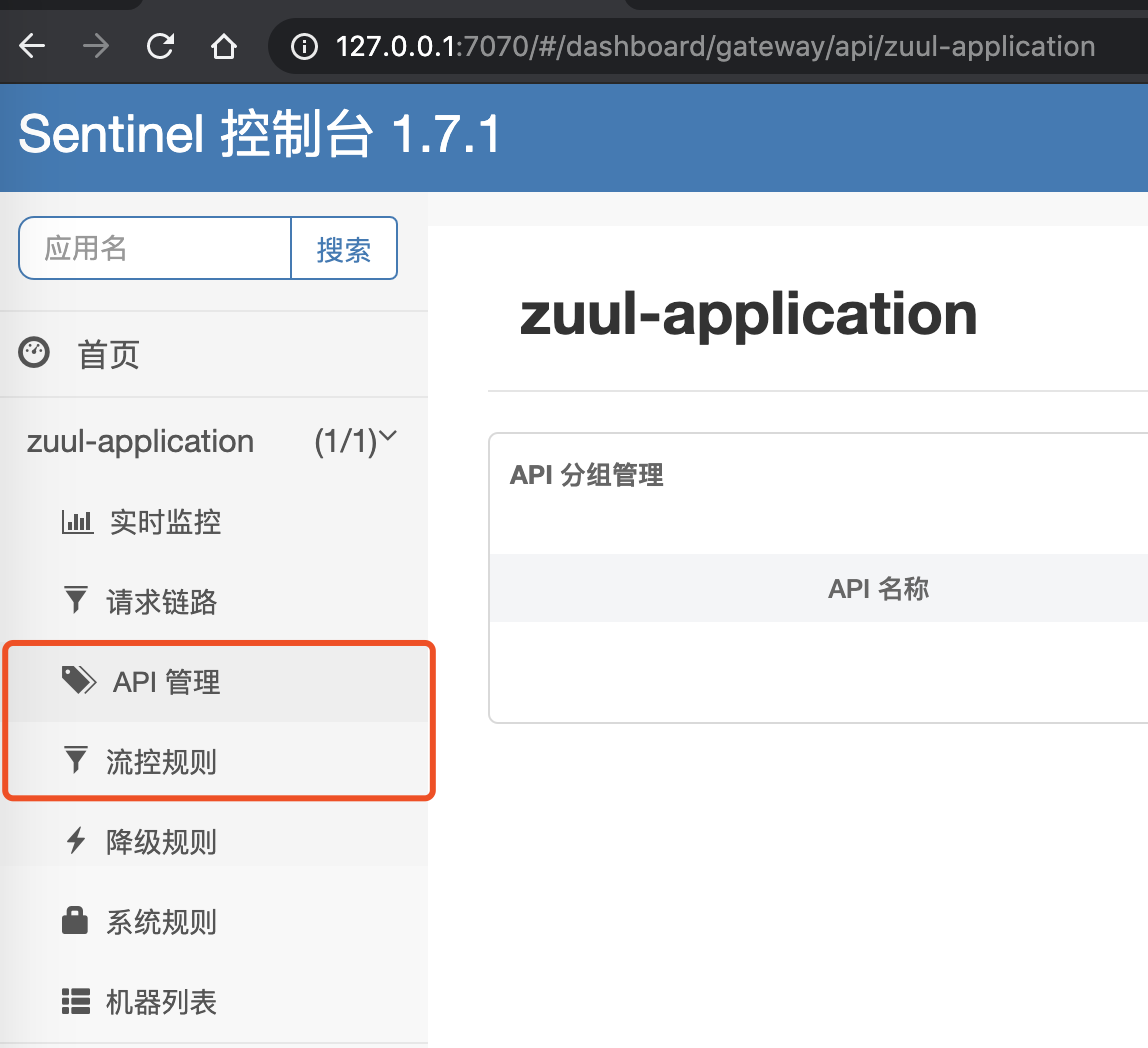This screenshot has height=1048, width=1148.
Task: Select the filter icon for 流控规则
Action: [x=76, y=760]
